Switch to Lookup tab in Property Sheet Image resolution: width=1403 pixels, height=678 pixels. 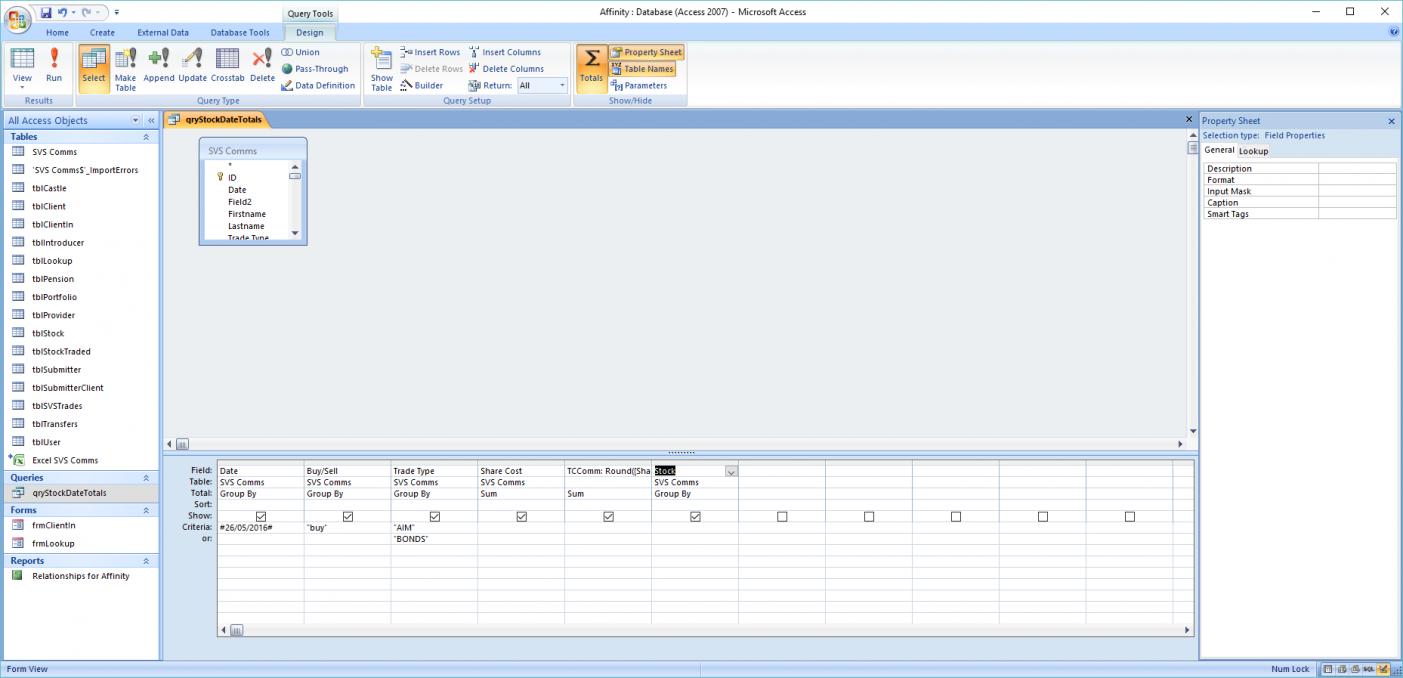[1253, 151]
